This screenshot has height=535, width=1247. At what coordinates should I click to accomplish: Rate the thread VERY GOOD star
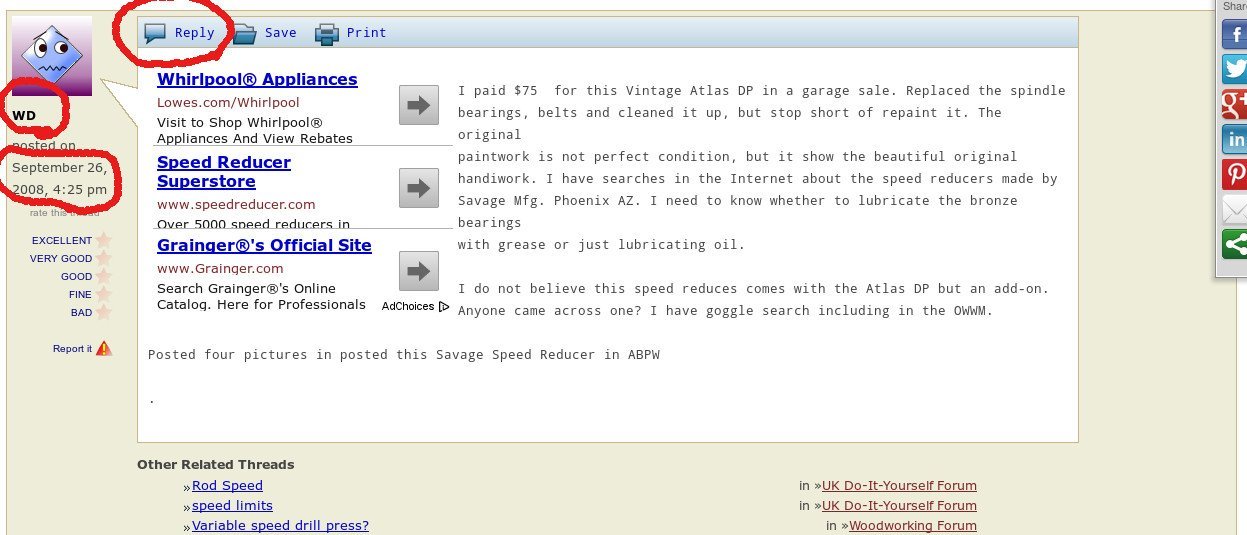(103, 258)
